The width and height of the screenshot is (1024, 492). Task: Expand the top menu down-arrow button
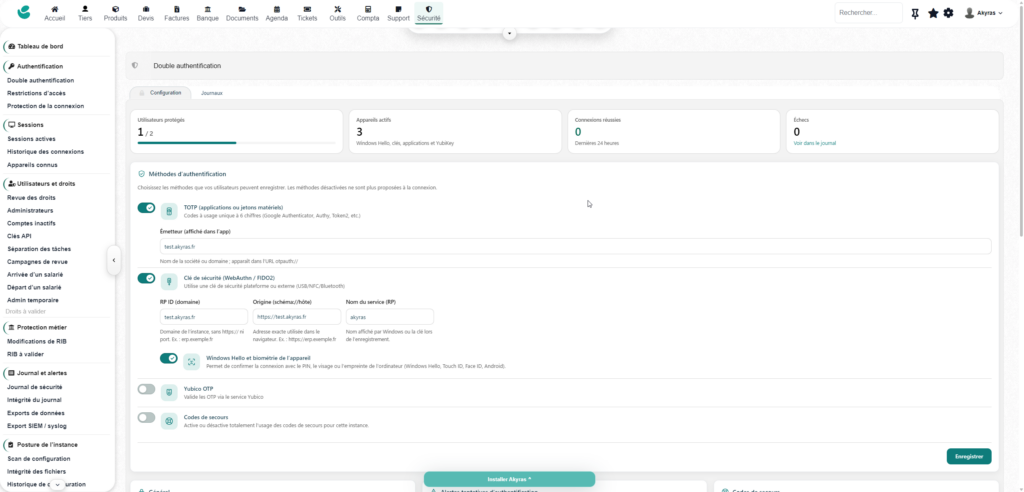point(510,33)
